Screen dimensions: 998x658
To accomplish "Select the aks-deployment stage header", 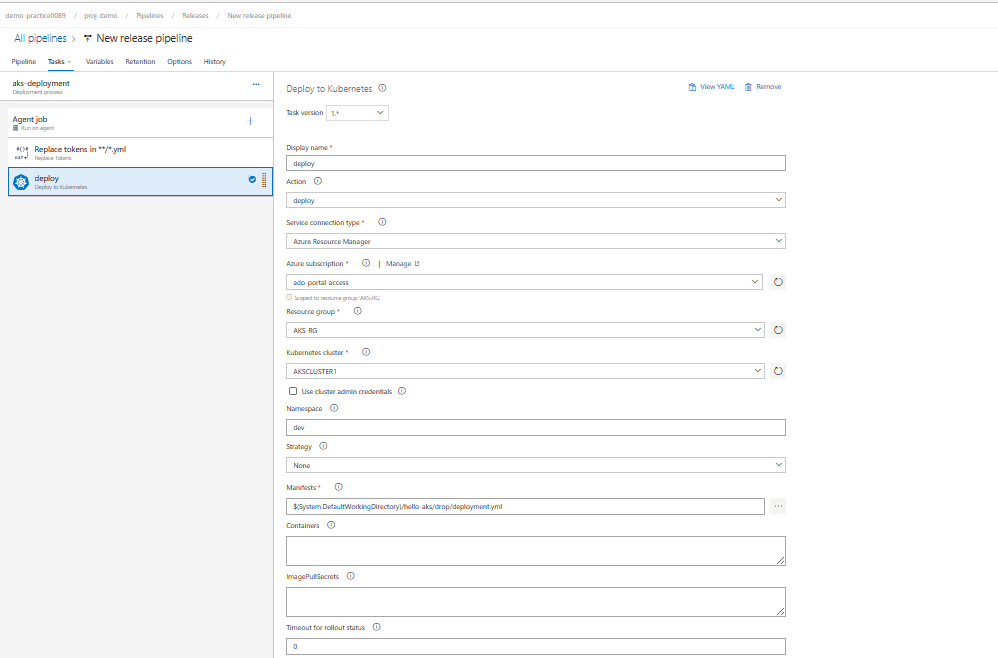I will (x=136, y=87).
